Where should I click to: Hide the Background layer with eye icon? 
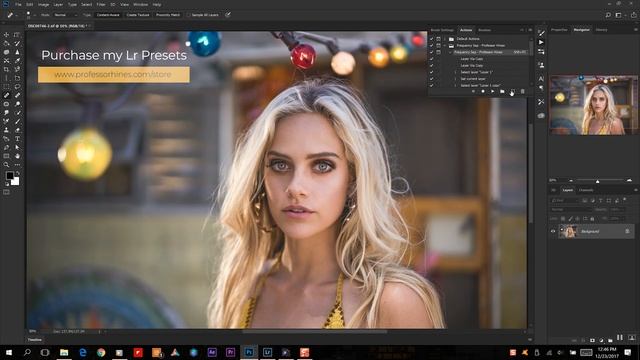pos(553,231)
